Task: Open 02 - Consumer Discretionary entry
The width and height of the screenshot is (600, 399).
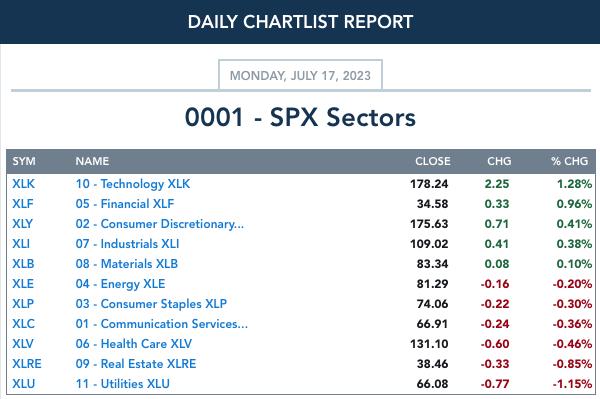Action: tap(159, 224)
